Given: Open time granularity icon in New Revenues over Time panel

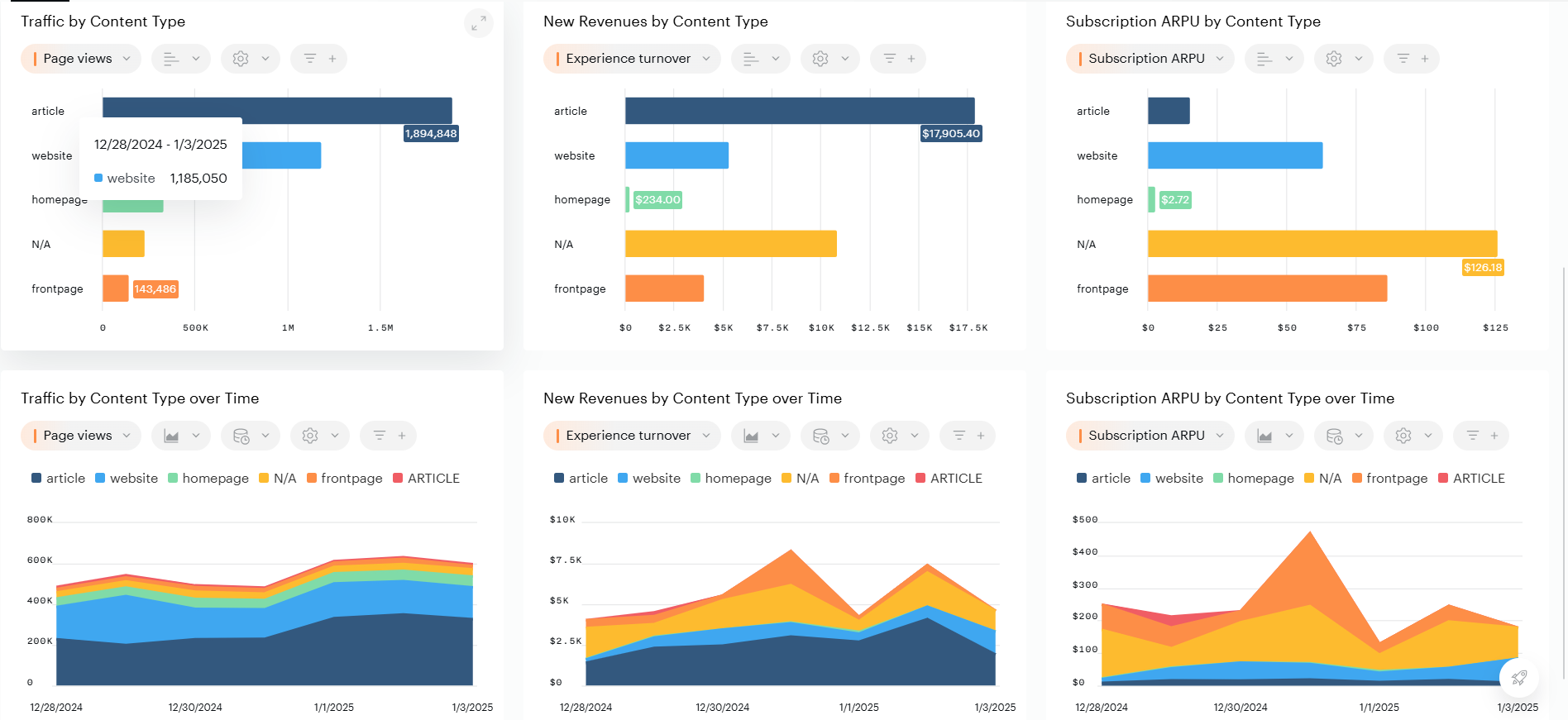Looking at the screenshot, I should tap(829, 436).
